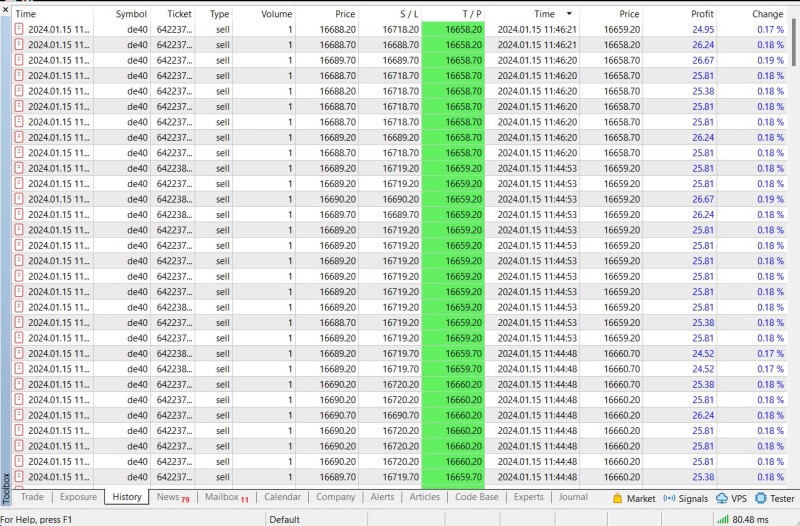Select the profit value 24.95
The width and height of the screenshot is (800, 526).
[x=703, y=30]
